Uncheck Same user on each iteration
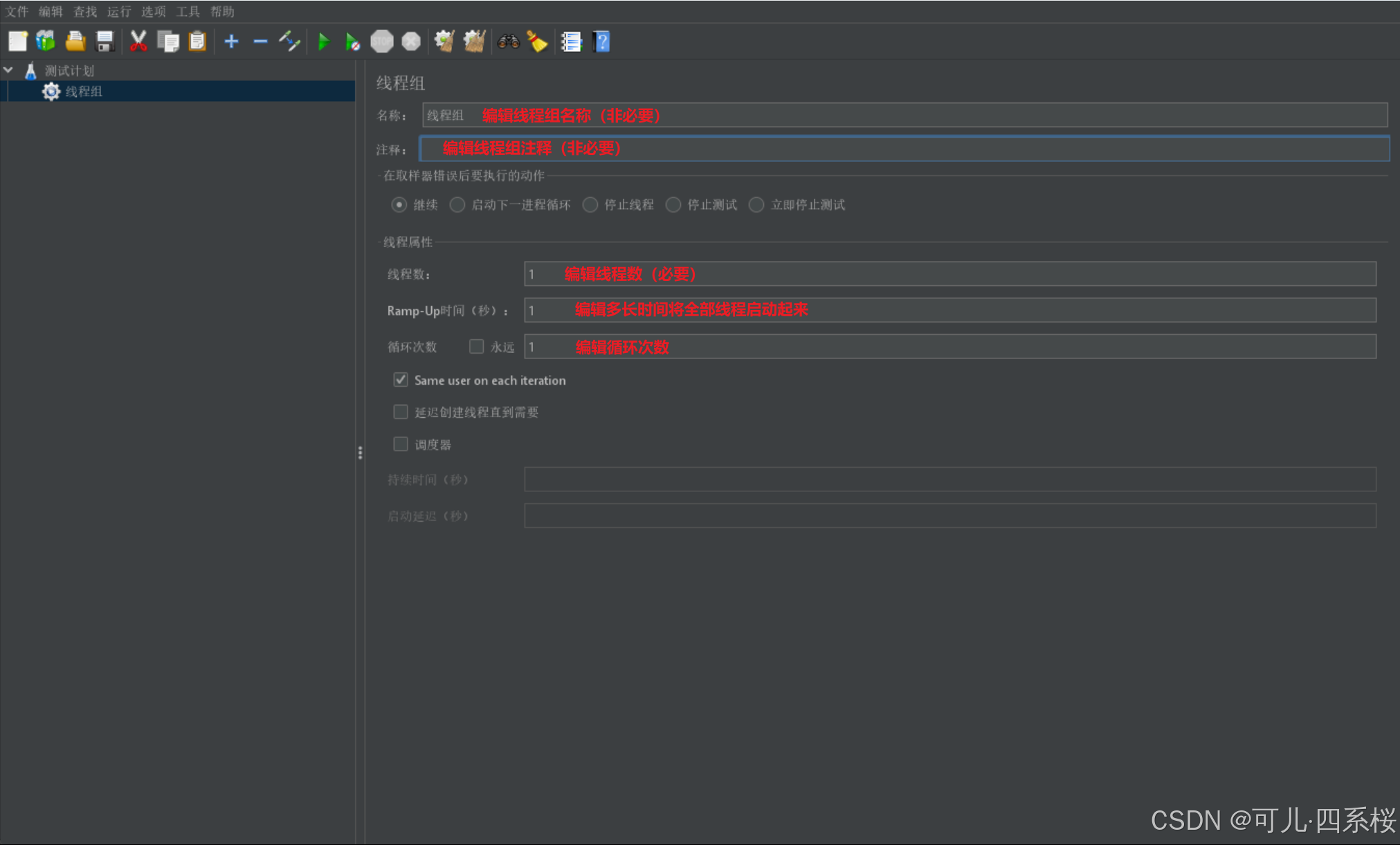 (401, 380)
